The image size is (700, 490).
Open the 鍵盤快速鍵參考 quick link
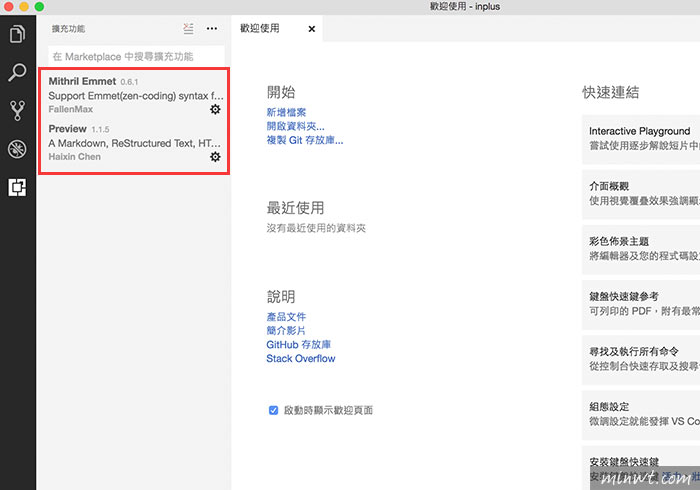[x=641, y=305]
